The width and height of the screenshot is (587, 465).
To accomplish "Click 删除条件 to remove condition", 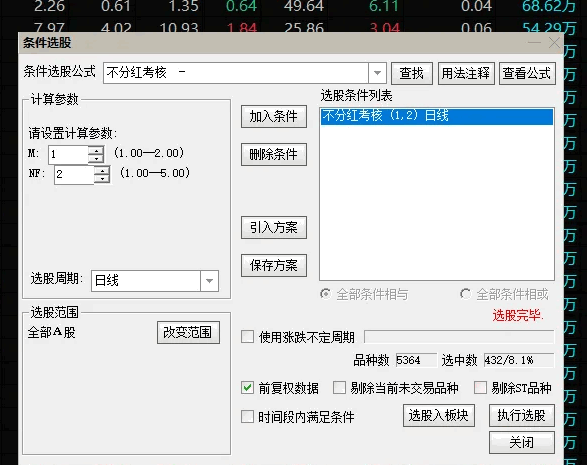I will pos(274,154).
